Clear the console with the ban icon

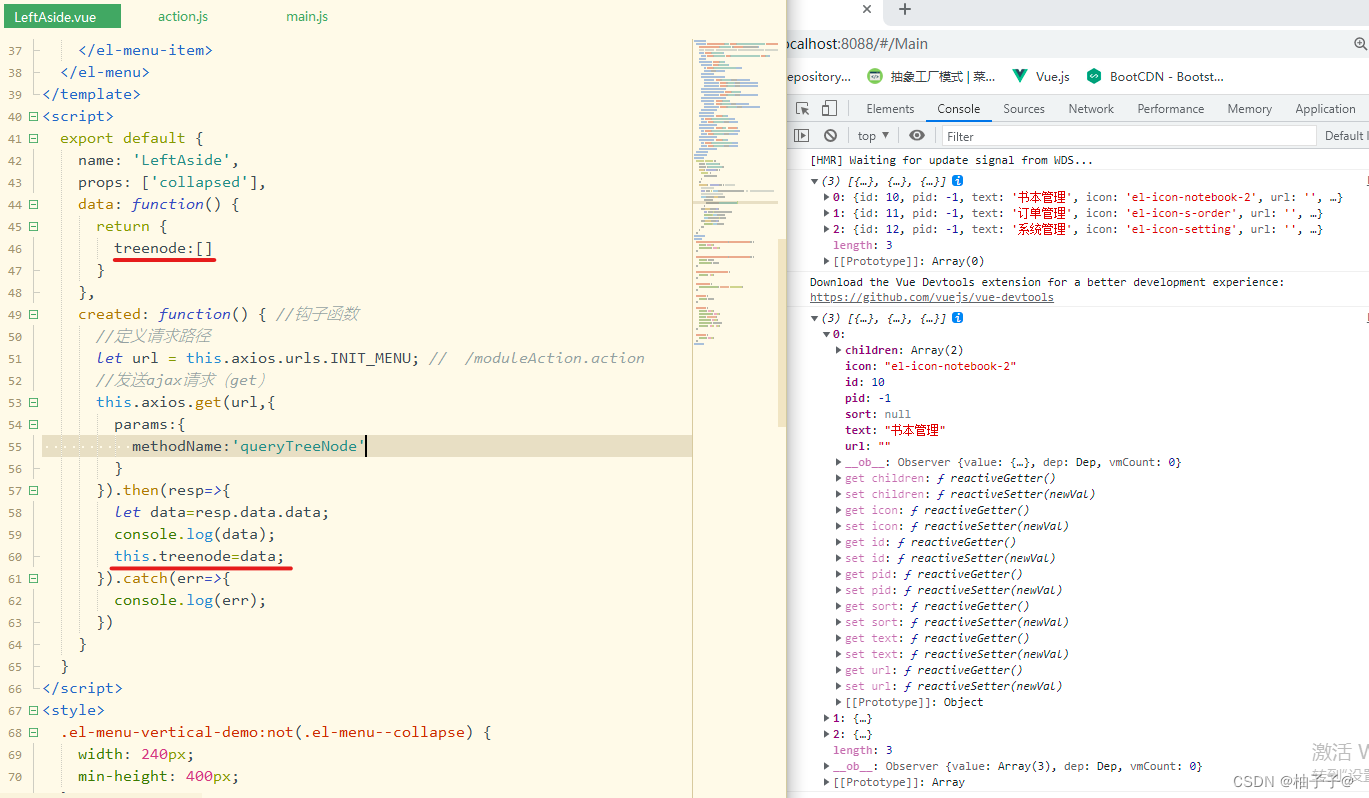point(830,136)
